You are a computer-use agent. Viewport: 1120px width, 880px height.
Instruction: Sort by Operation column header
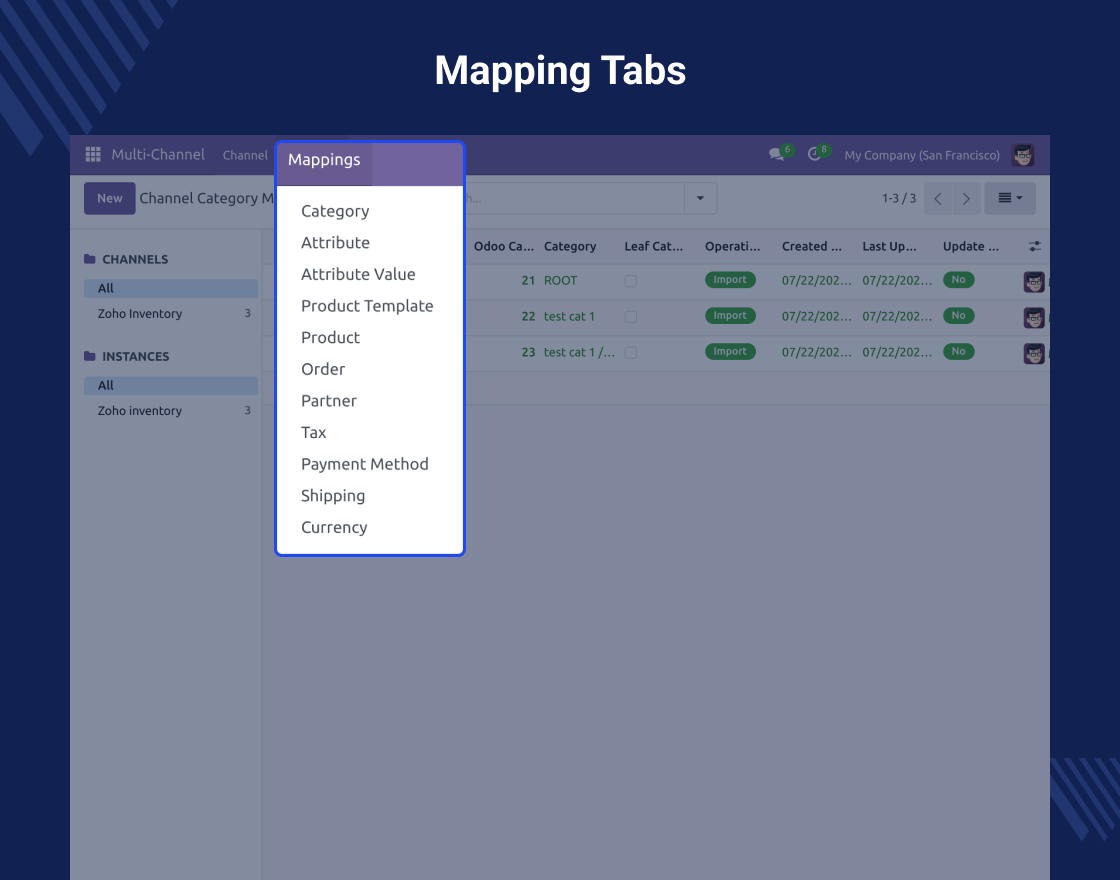coord(732,246)
